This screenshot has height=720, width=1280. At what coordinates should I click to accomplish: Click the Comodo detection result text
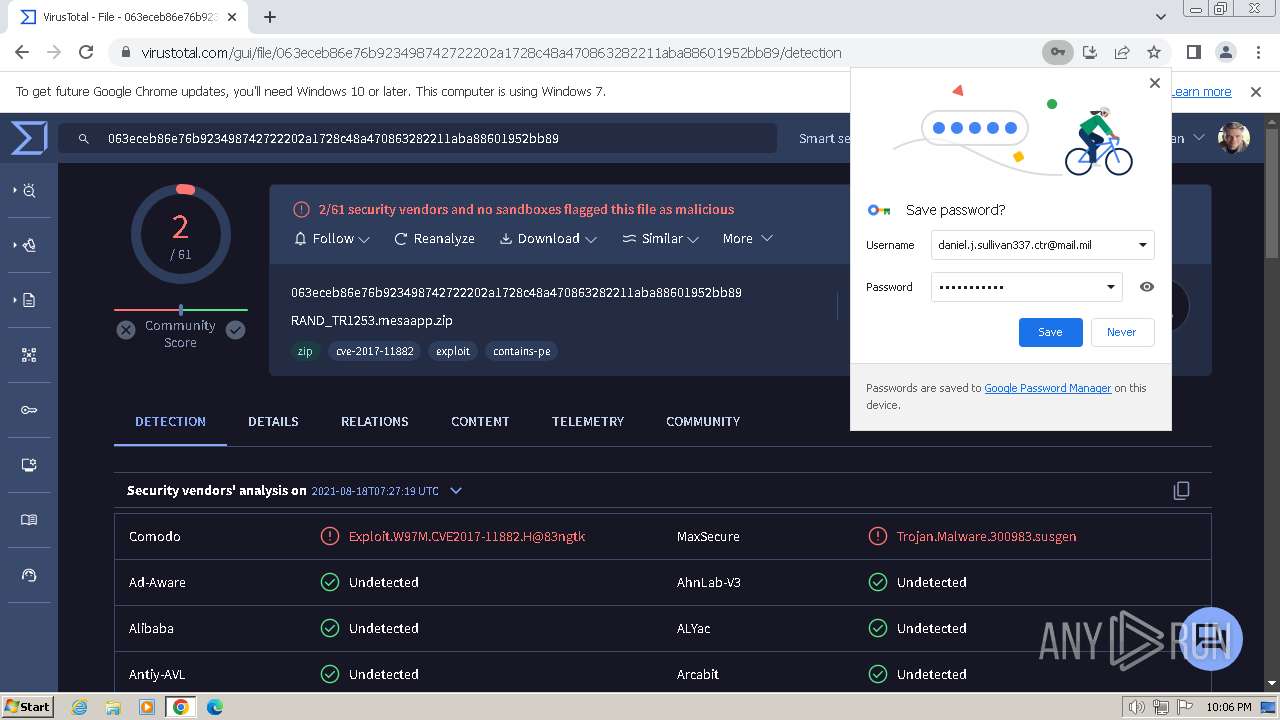coord(467,537)
